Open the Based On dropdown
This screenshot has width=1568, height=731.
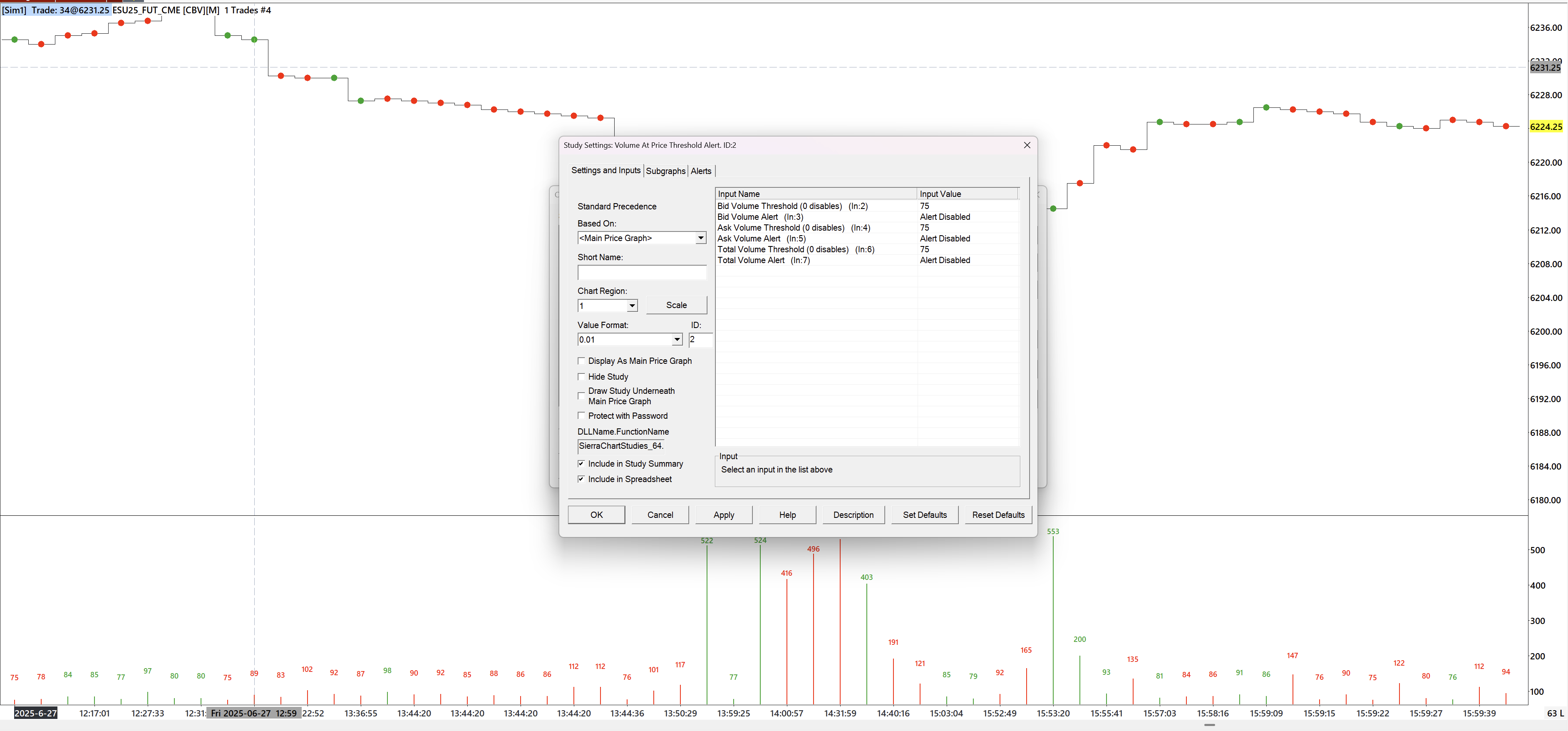701,238
